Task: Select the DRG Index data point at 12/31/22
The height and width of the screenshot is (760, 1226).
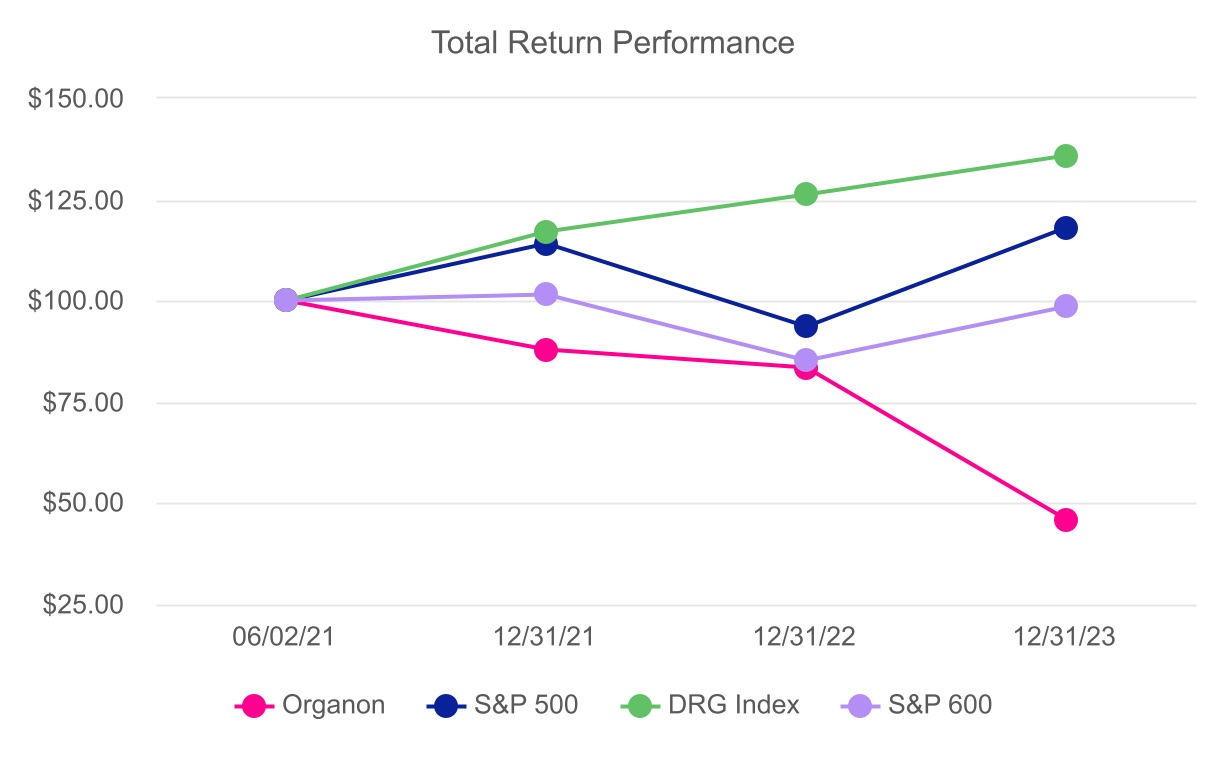Action: [x=806, y=194]
